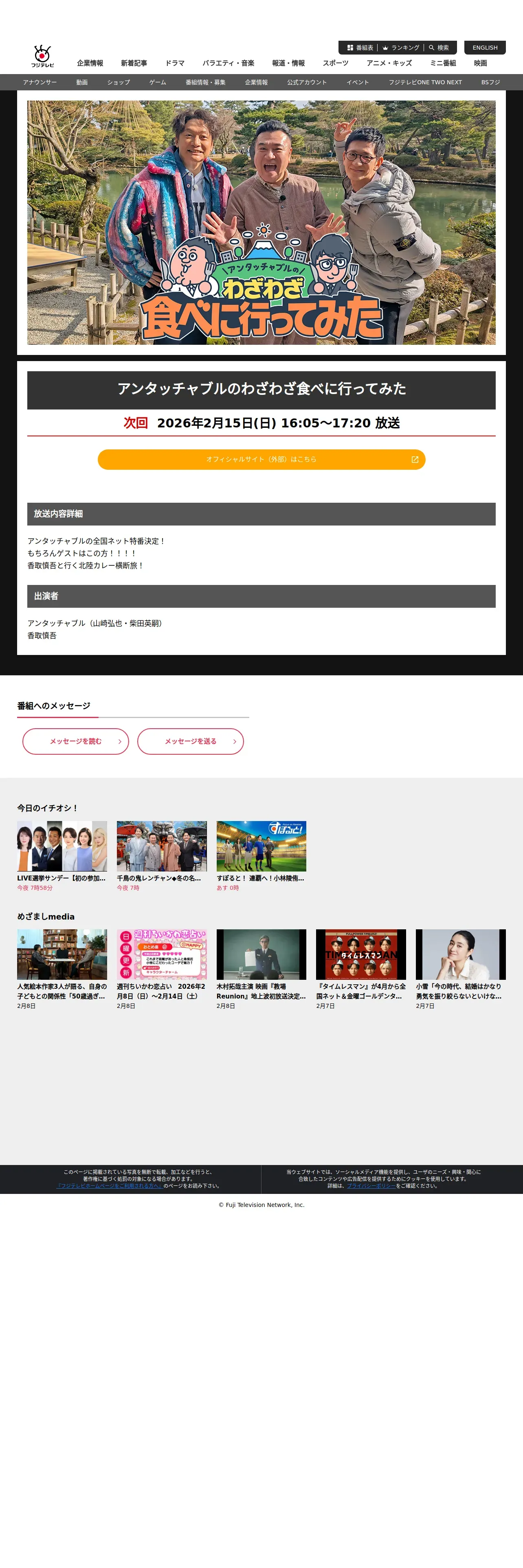Select 香取慎吾 cast name text

[42, 635]
